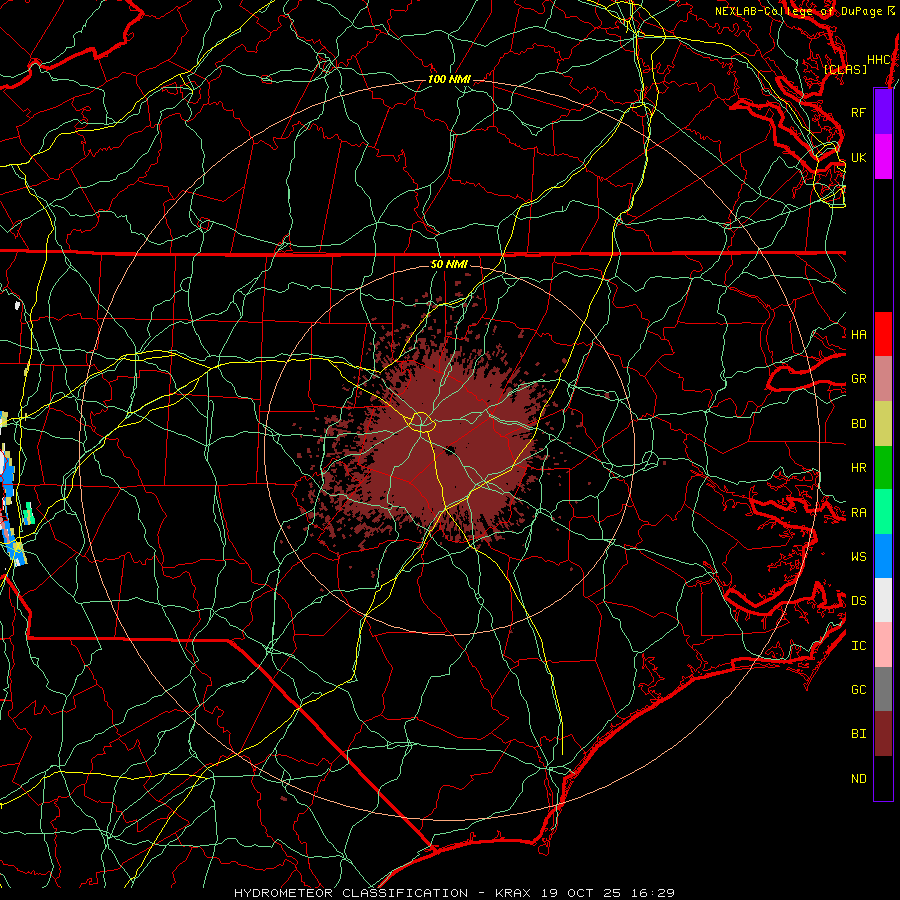The height and width of the screenshot is (900, 900).
Task: Click the BI legend label
Action: coord(858,734)
